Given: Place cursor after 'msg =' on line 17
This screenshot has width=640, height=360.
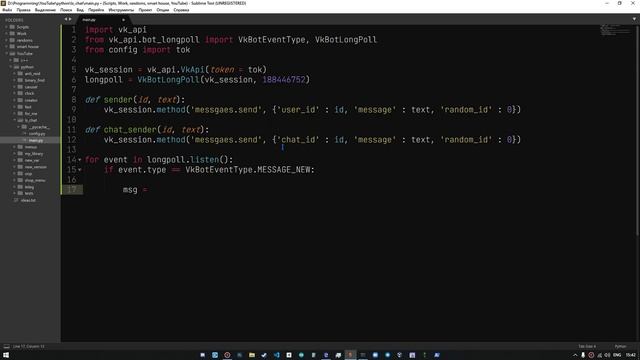Looking at the screenshot, I should [x=149, y=190].
